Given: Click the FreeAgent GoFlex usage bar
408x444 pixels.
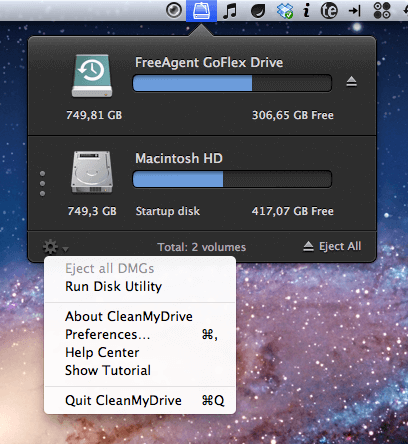Looking at the screenshot, I should click(232, 83).
